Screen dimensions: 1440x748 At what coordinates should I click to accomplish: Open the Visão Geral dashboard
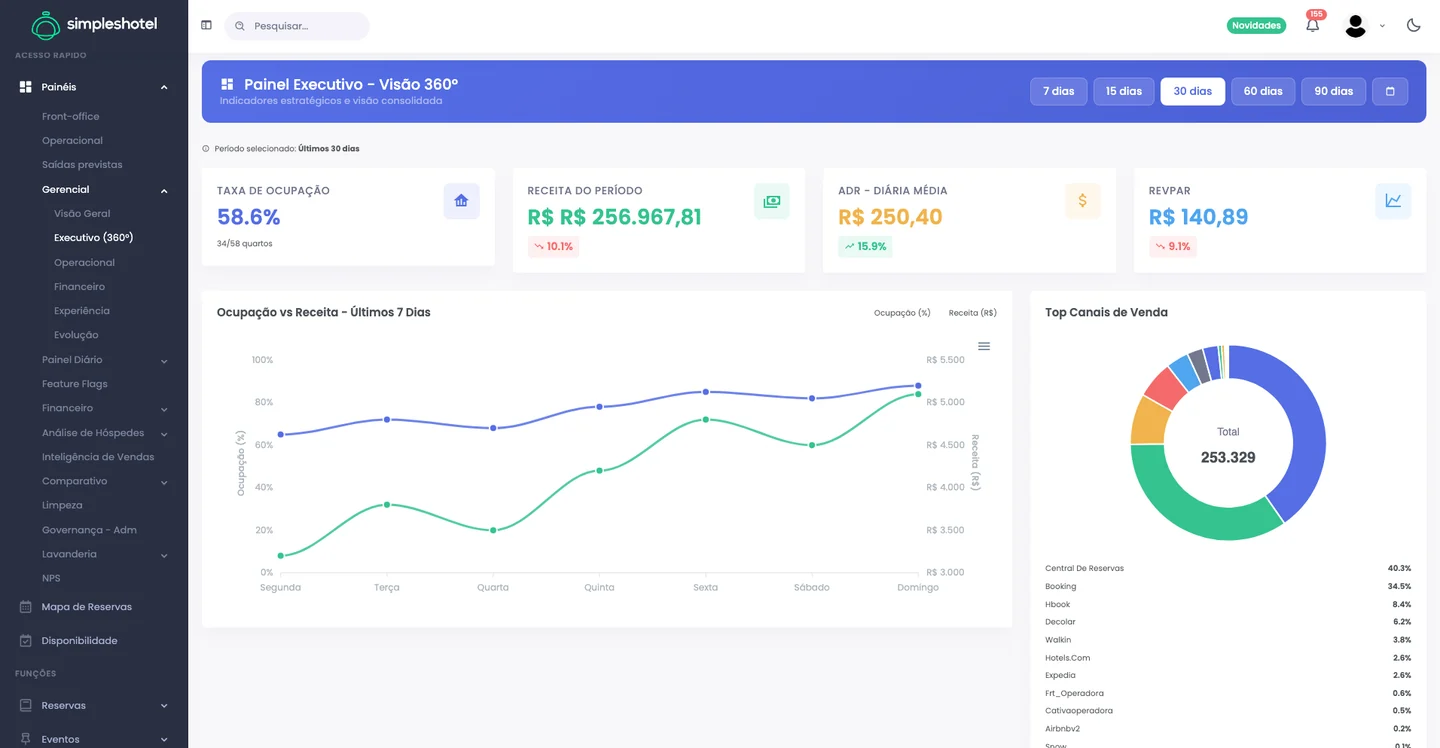(x=82, y=214)
